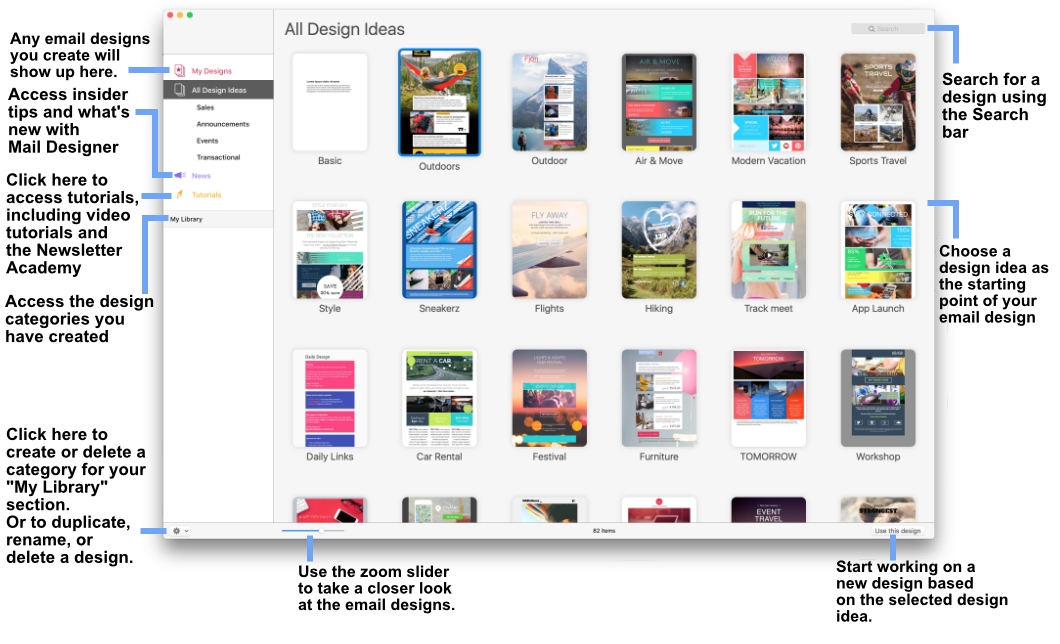
Task: Click the All Design Ideas heading
Action: pyautogui.click(x=345, y=30)
